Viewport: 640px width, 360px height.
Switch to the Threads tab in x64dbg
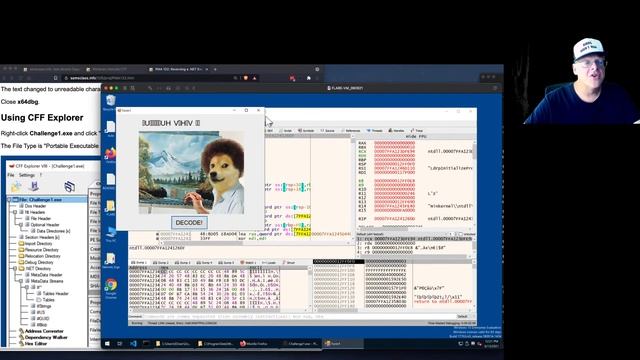[x=375, y=131]
